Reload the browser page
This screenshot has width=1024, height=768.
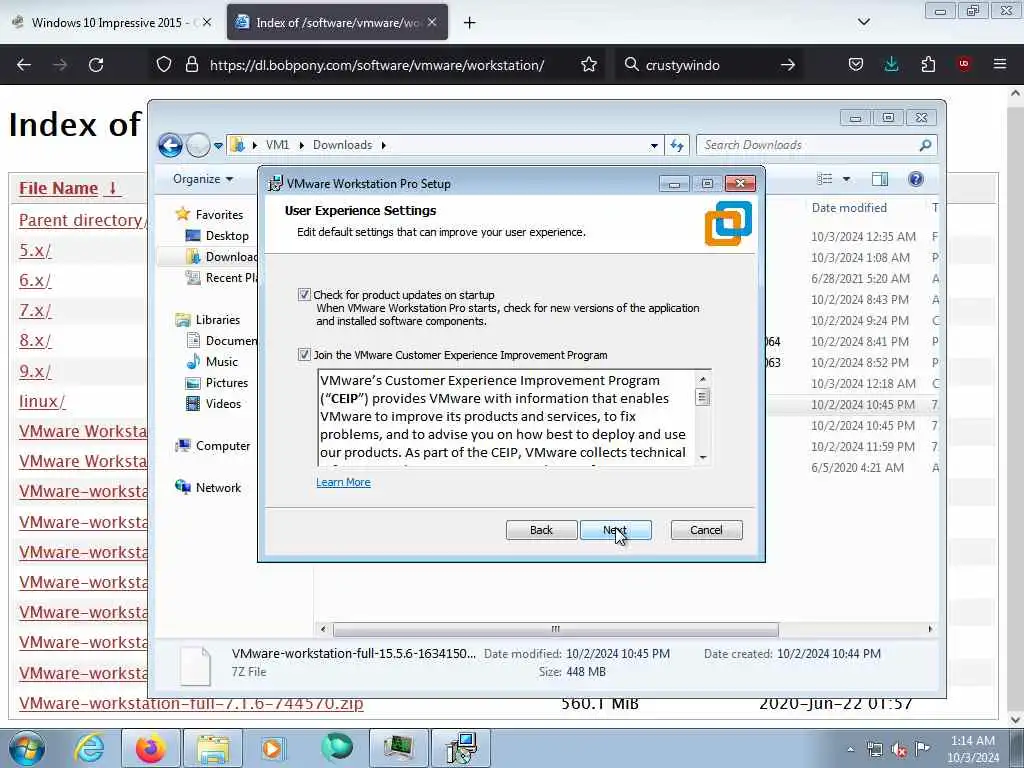[96, 65]
